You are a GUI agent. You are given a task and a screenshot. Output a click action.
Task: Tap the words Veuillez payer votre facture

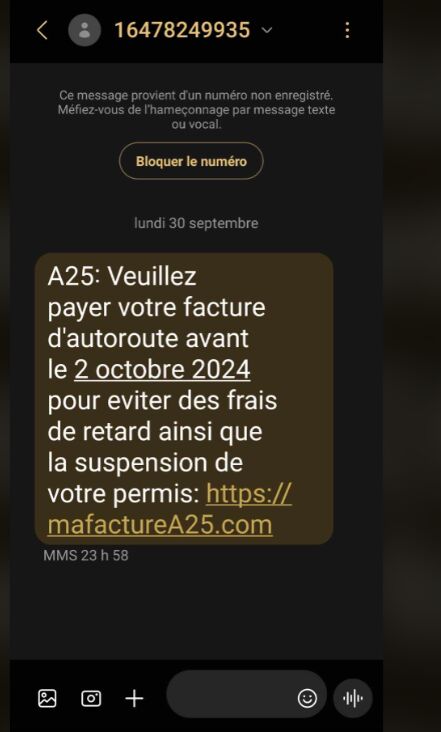156,292
